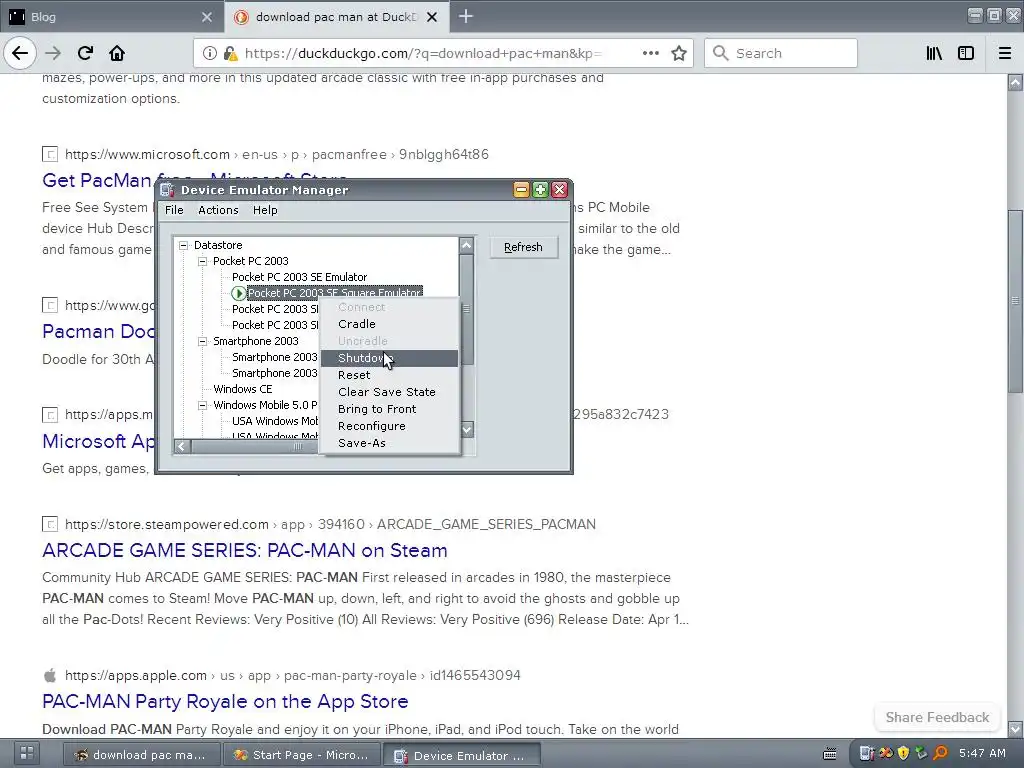
Task: Click the Device Emulator Manager title bar icon
Action: (167, 190)
